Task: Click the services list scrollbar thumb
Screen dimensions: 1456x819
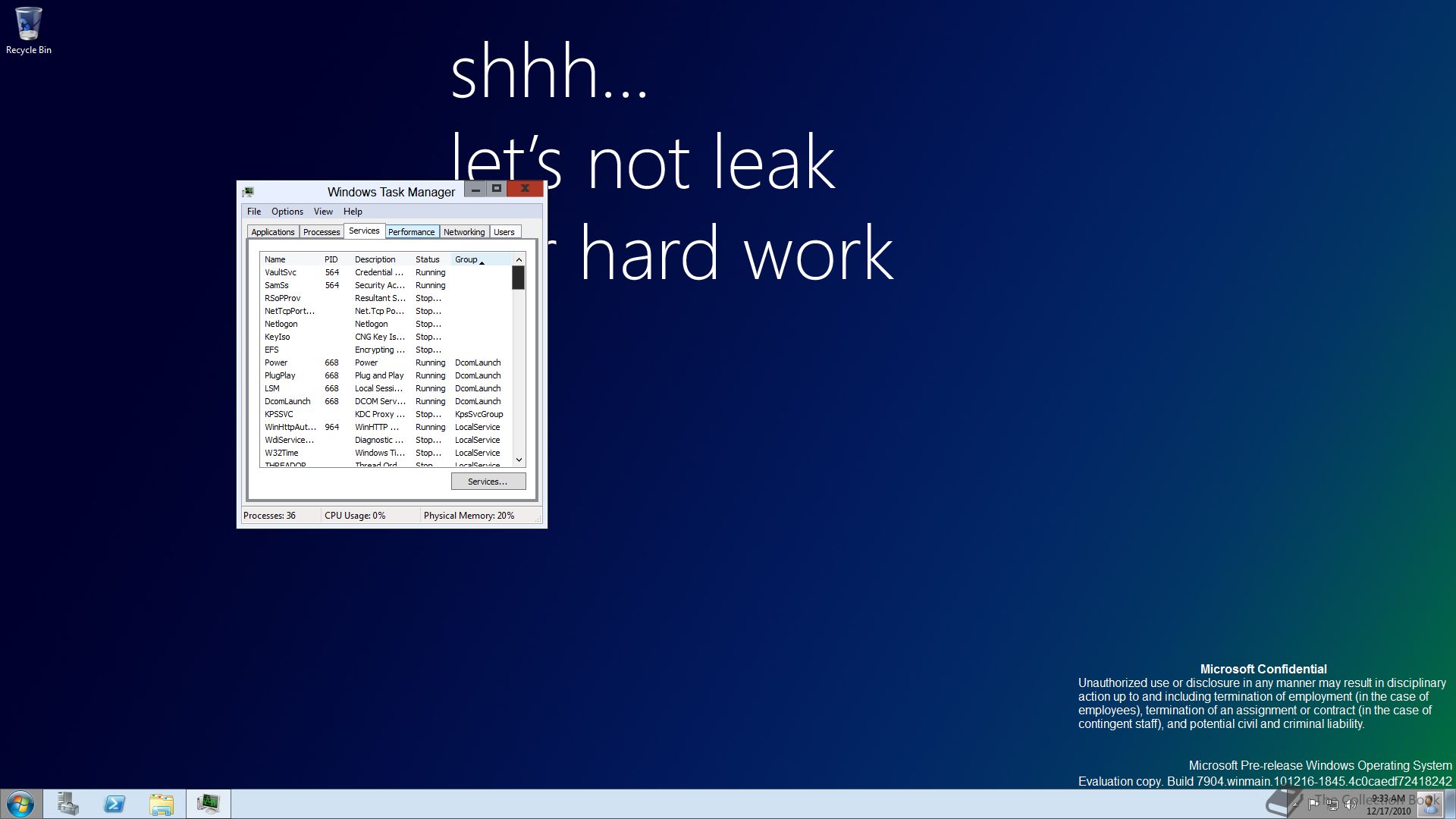Action: [519, 278]
